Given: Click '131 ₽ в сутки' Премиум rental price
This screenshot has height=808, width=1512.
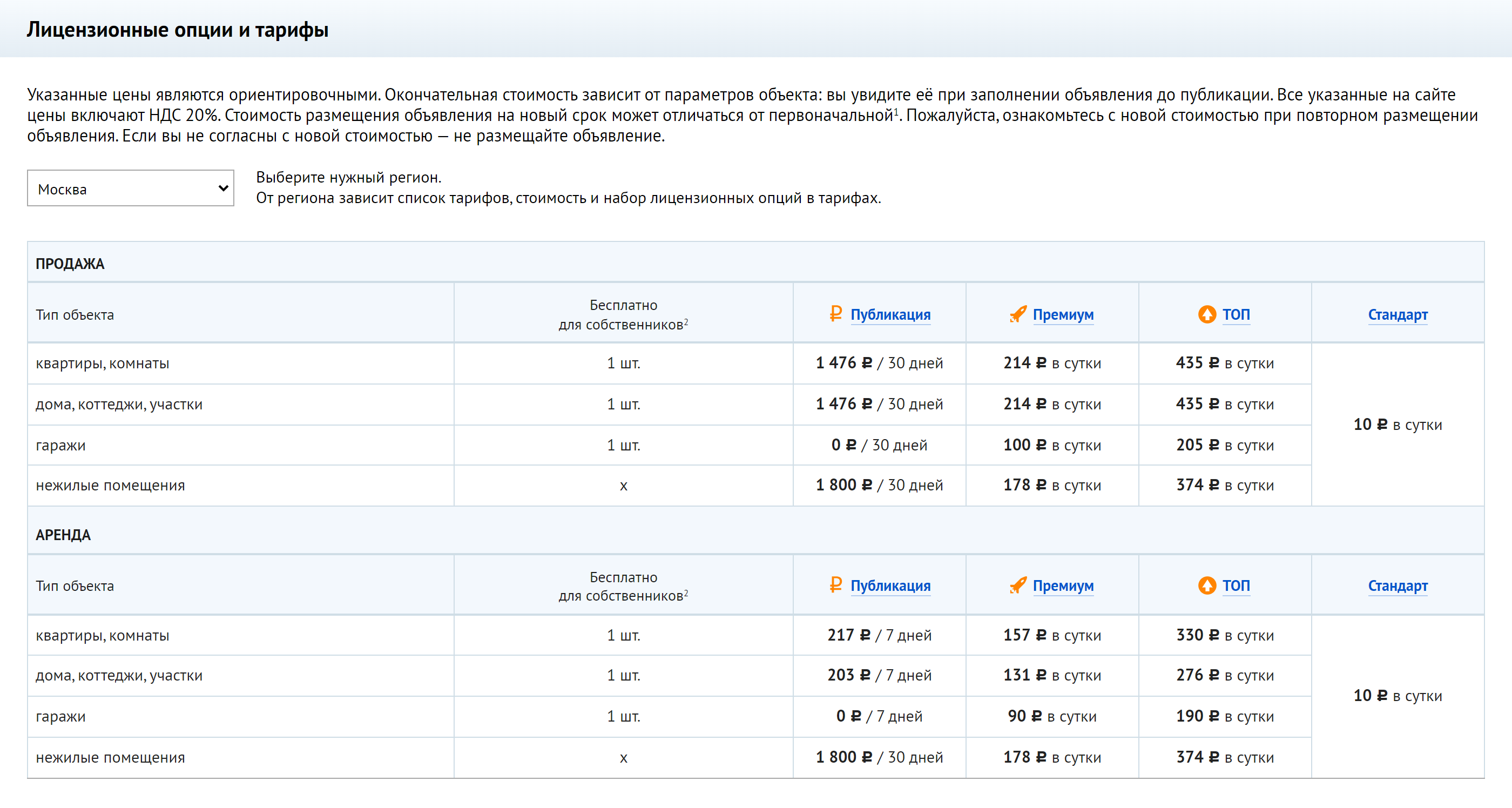Looking at the screenshot, I should [x=1052, y=676].
